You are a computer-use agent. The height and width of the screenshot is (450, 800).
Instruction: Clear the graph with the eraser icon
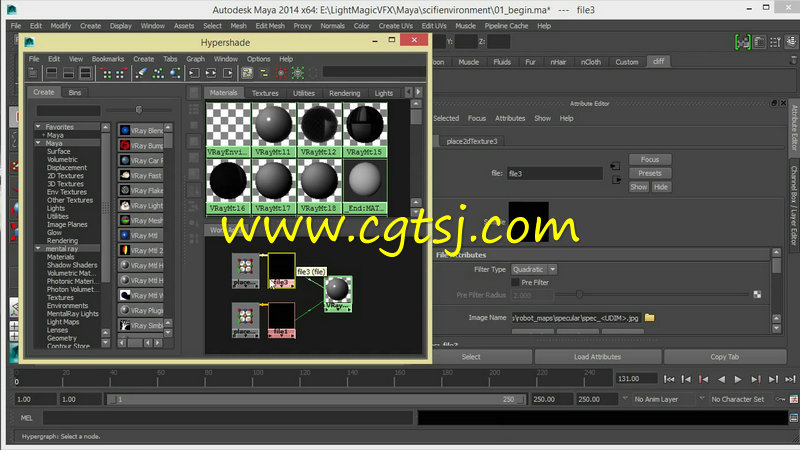coord(141,73)
